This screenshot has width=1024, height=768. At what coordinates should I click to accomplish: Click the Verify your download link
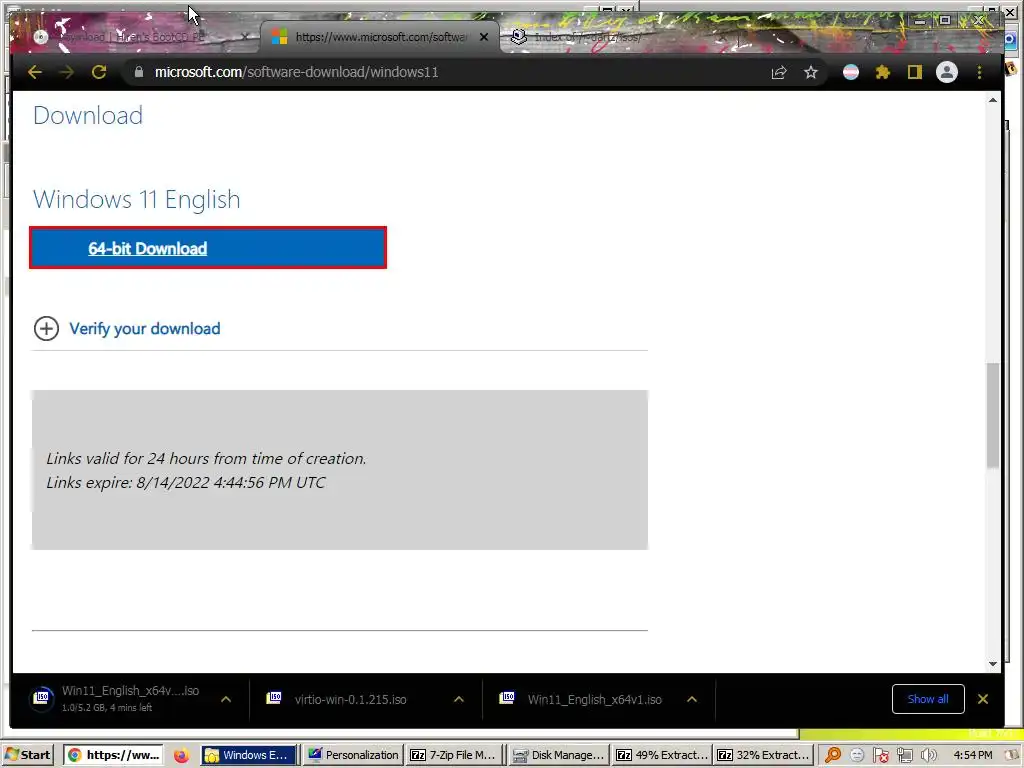144,328
